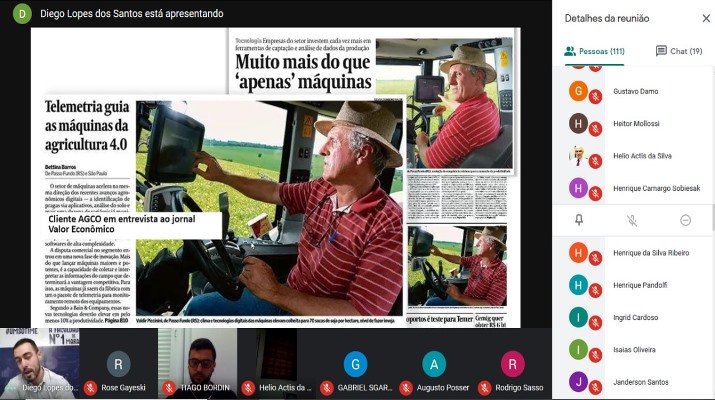Click the pin icon under Henrique Camargo Sobiesak
The width and height of the screenshot is (715, 400).
coord(579,220)
